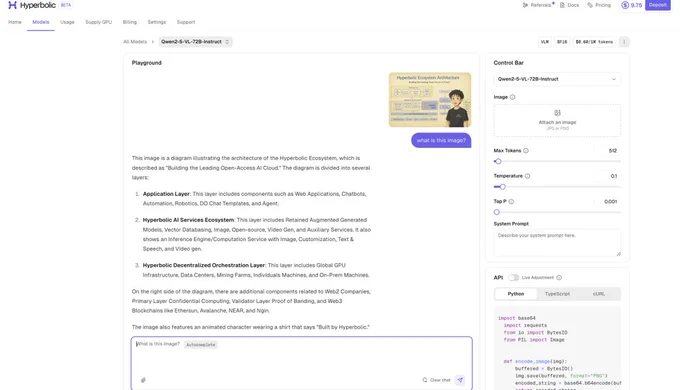The width and height of the screenshot is (680, 390).
Task: Click the Deposit button
Action: pyautogui.click(x=657, y=5)
